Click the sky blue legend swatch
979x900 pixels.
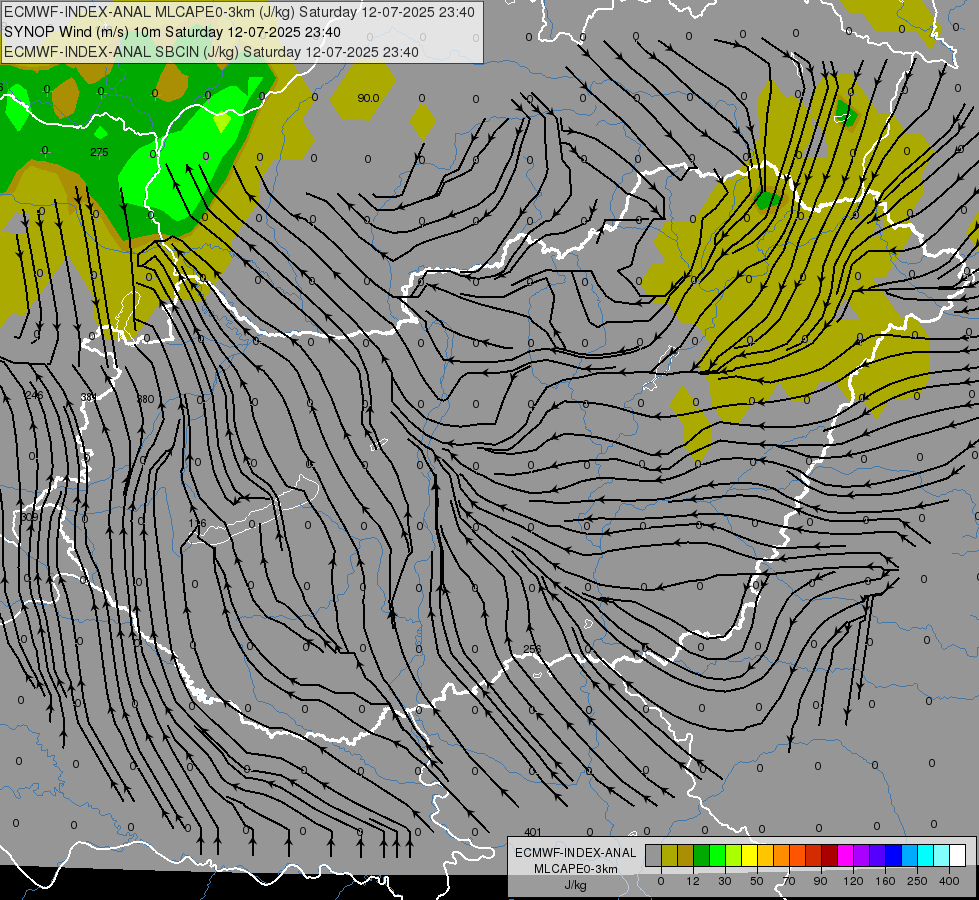point(909,855)
